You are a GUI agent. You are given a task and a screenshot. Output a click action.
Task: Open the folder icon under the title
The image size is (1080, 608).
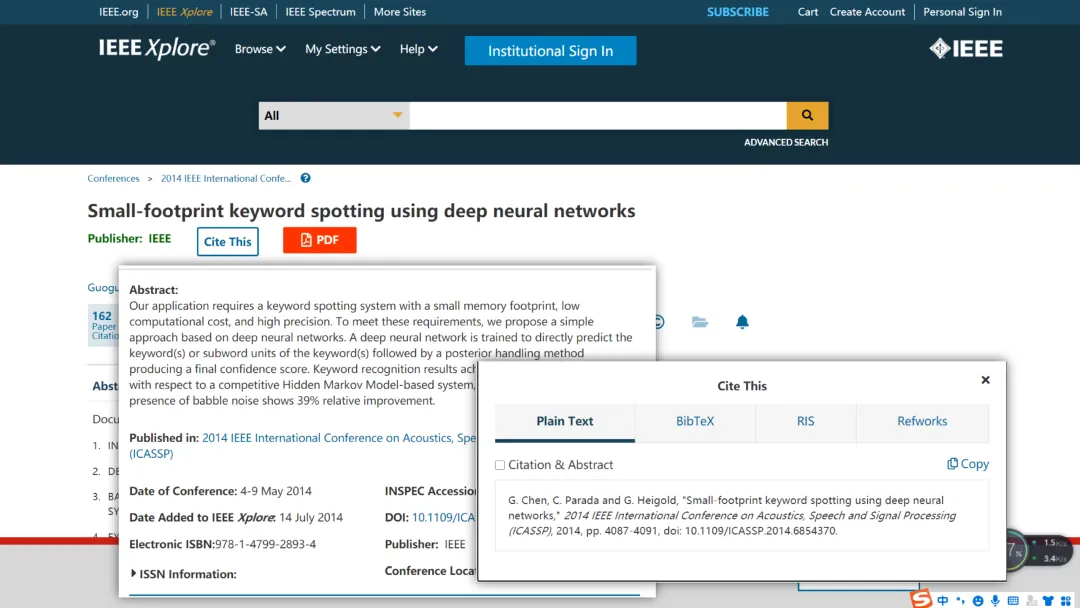[700, 322]
